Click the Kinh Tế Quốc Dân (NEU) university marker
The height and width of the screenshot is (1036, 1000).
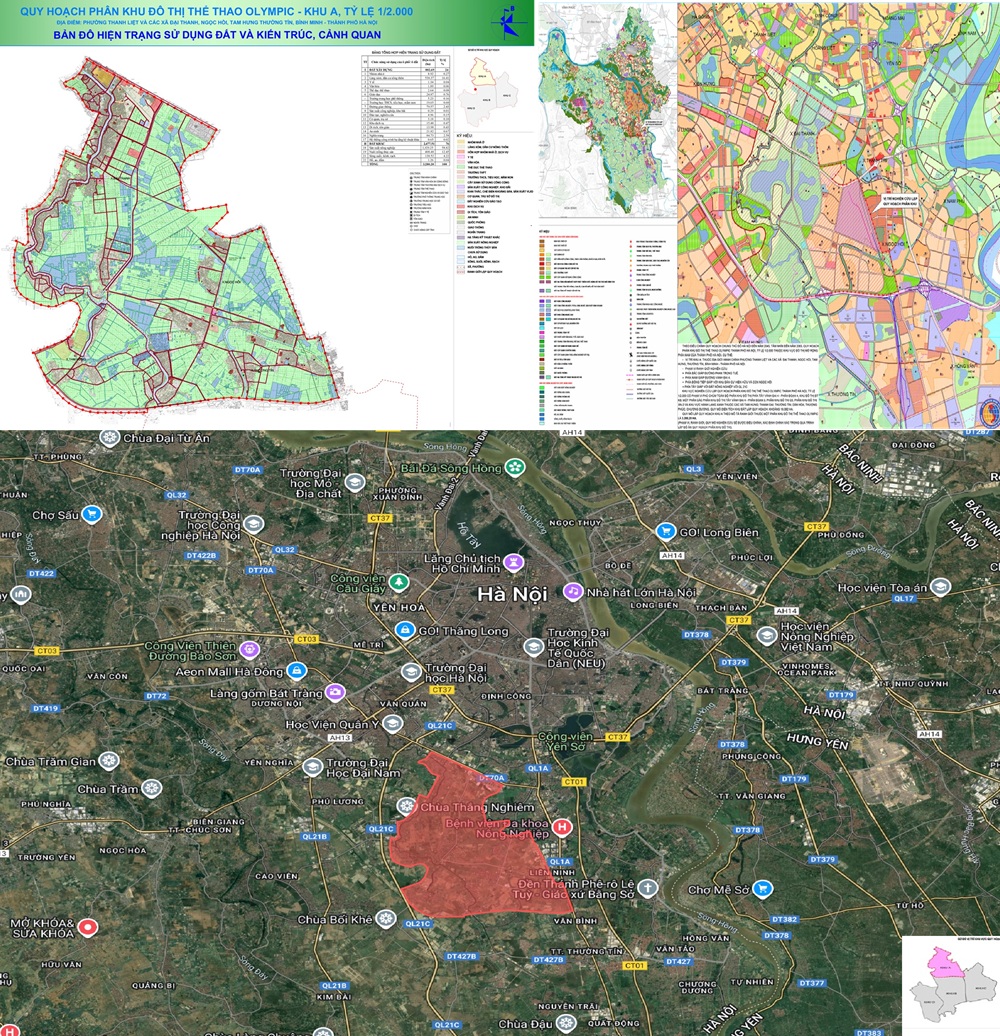tap(533, 648)
